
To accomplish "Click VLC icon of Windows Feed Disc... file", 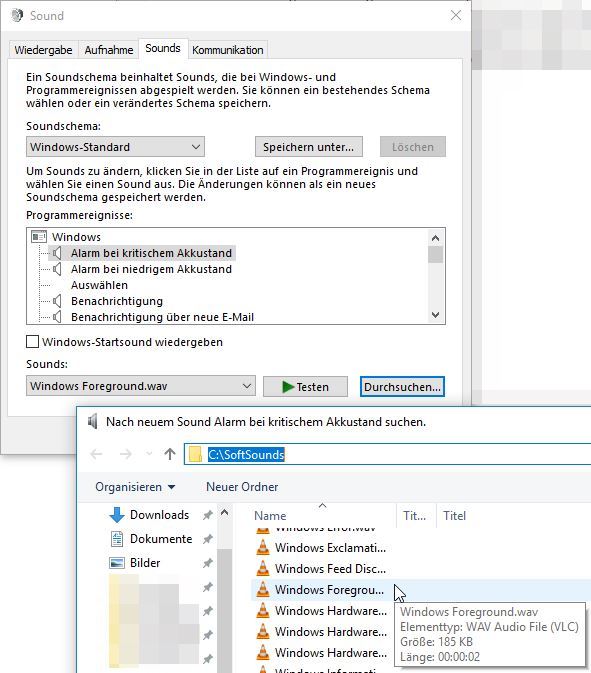I will [x=263, y=568].
